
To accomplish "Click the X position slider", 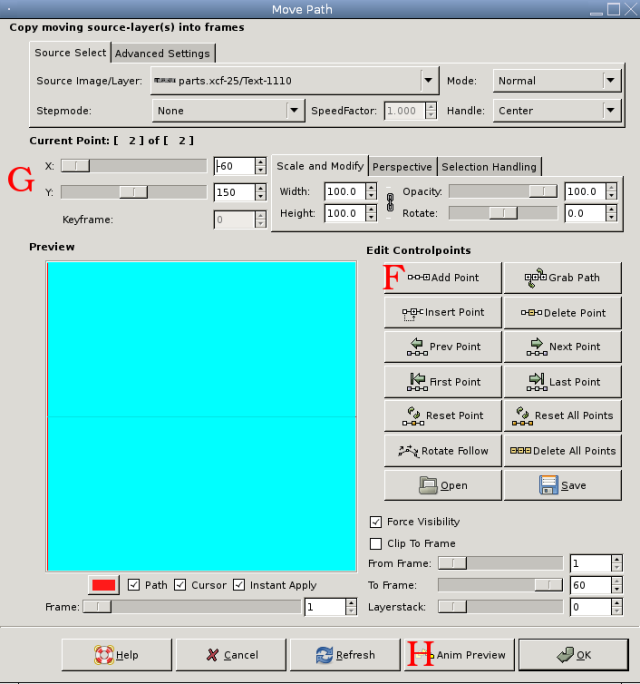I will 134,166.
